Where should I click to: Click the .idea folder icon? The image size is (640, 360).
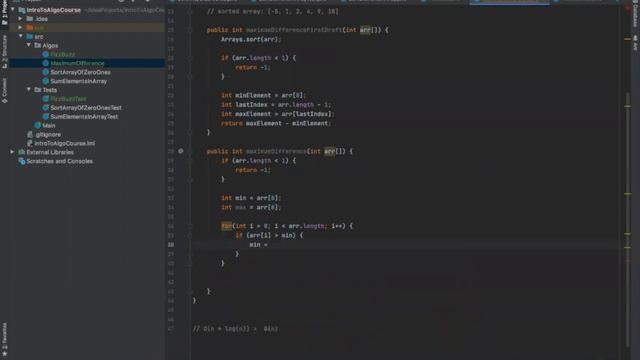(30, 18)
